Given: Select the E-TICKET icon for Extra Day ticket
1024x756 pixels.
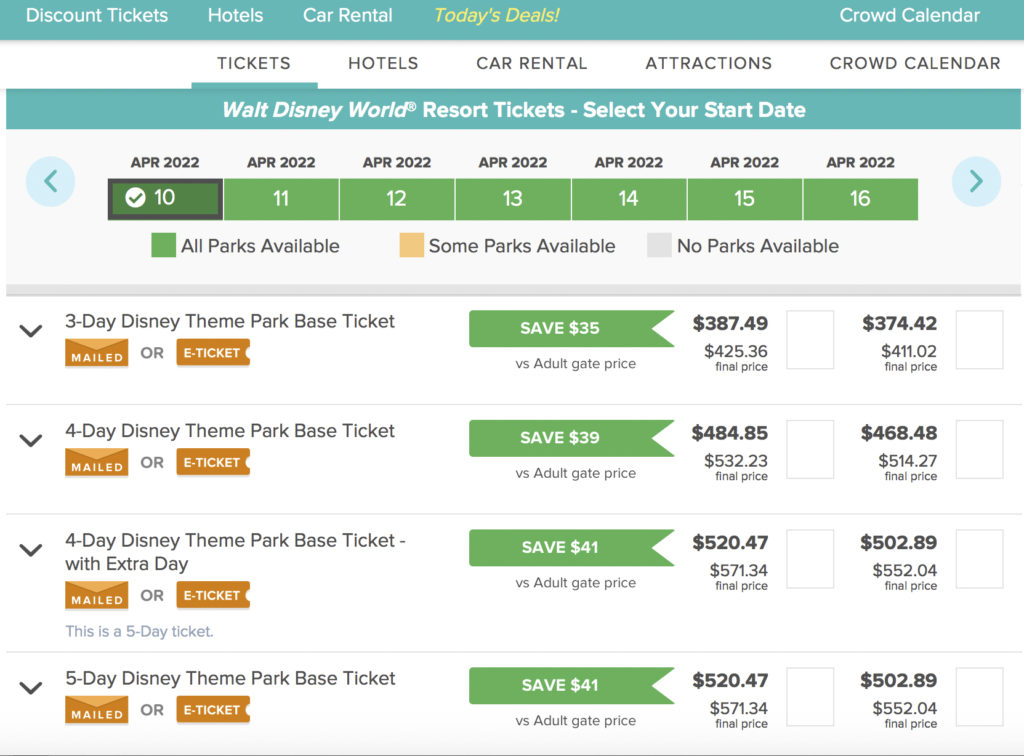Looking at the screenshot, I should 212,594.
